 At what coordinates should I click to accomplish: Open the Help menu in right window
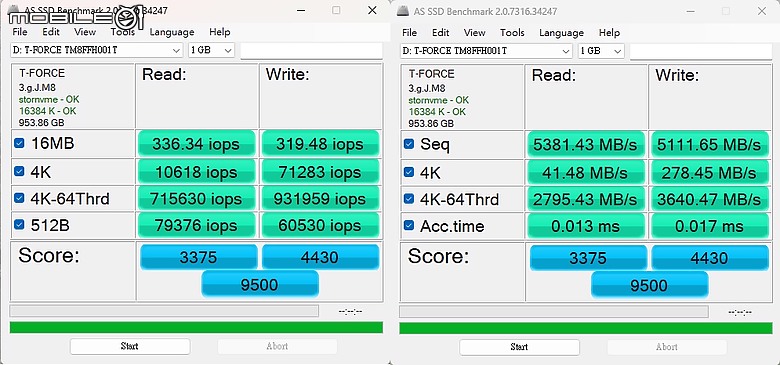pos(609,33)
